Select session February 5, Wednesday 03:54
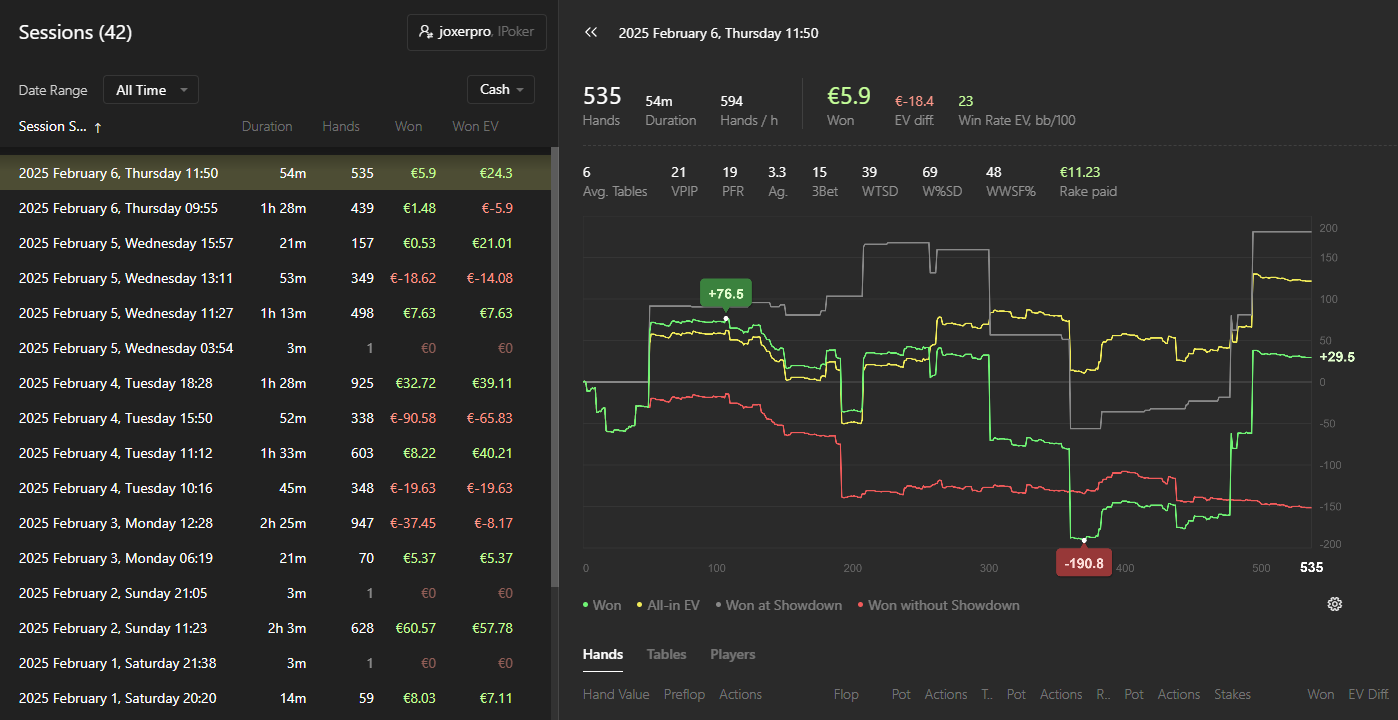This screenshot has height=720, width=1398. 275,348
